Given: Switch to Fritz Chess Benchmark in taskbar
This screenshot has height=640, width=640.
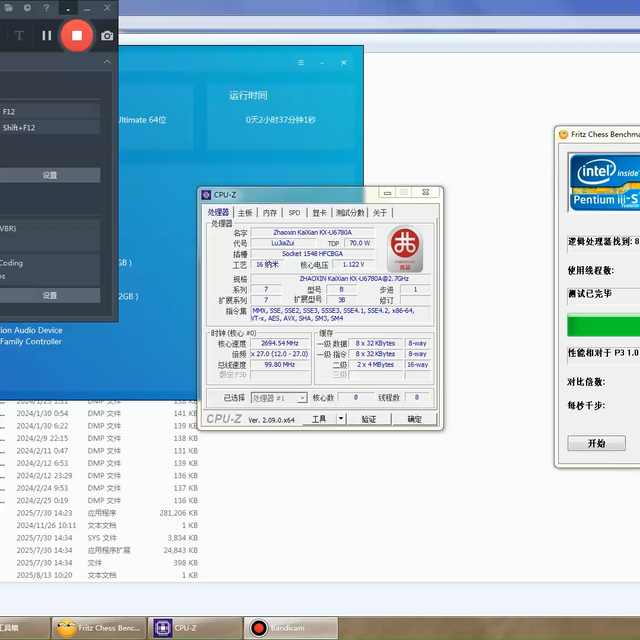Looking at the screenshot, I should point(99,628).
